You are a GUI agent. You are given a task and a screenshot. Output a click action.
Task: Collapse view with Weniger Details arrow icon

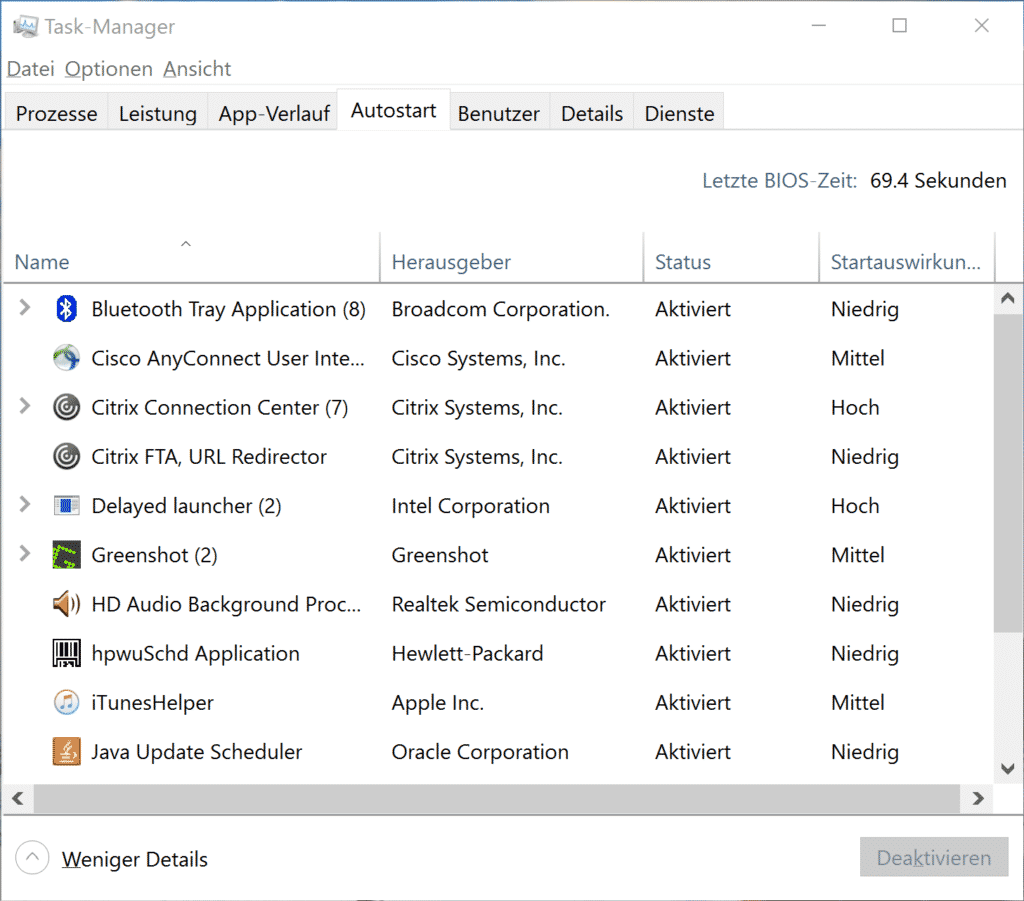(x=32, y=857)
